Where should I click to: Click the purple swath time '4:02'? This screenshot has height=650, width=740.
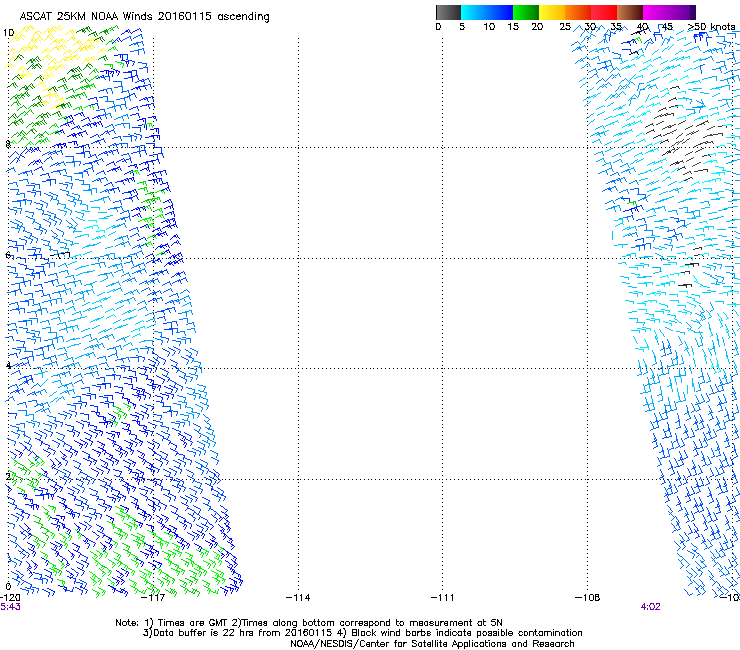(650, 607)
